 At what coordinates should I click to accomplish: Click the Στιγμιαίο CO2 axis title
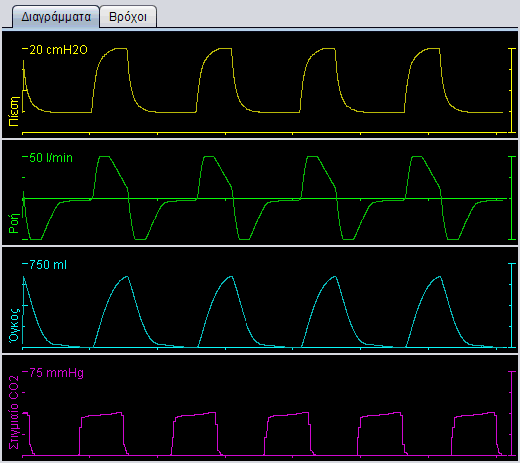tap(14, 412)
